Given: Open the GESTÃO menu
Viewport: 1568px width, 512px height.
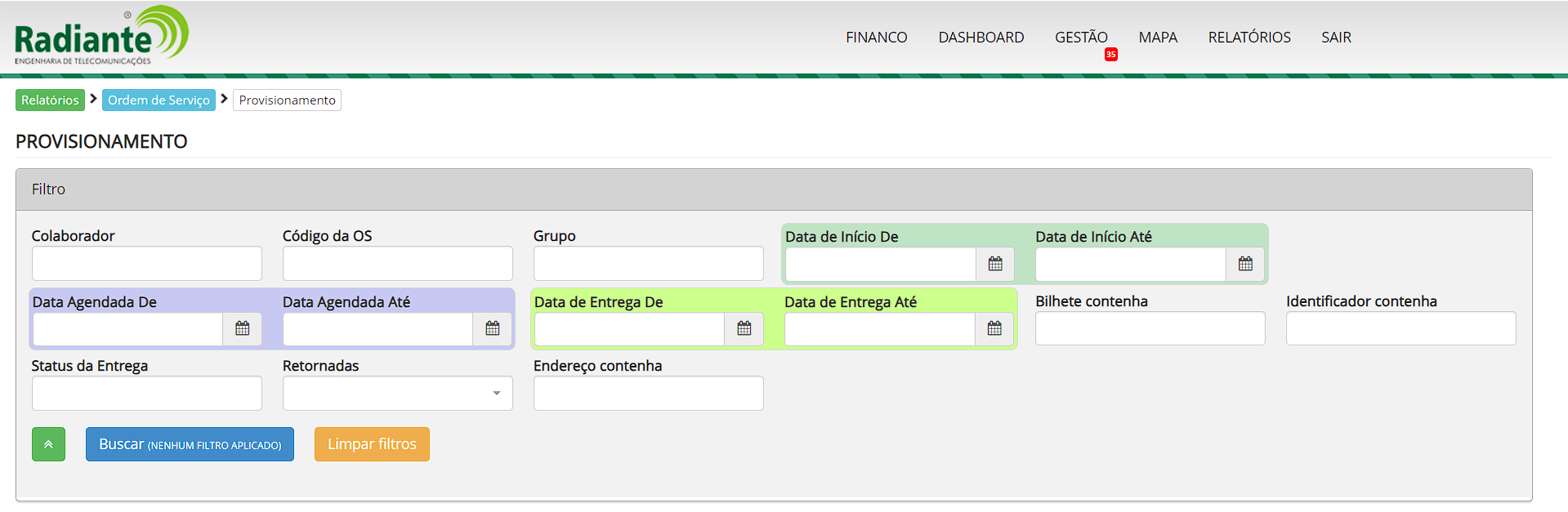Looking at the screenshot, I should [1080, 38].
